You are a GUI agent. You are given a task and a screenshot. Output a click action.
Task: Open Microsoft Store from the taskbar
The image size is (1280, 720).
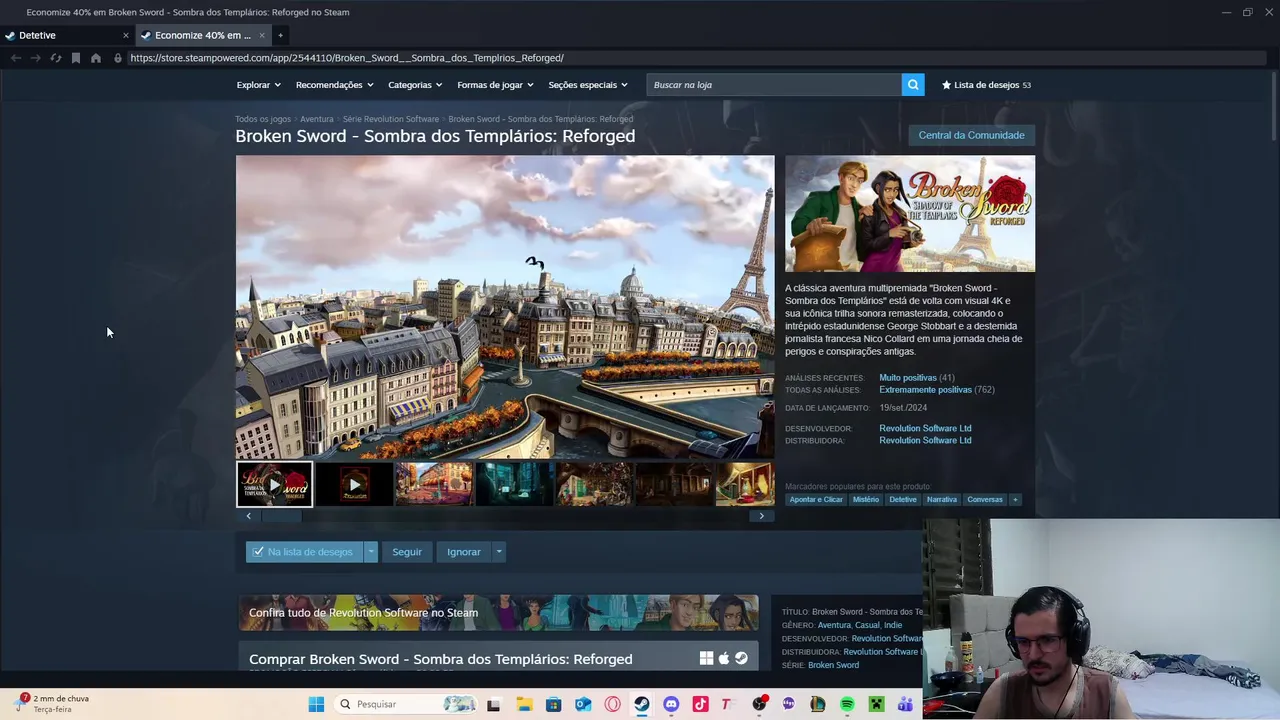coord(553,704)
